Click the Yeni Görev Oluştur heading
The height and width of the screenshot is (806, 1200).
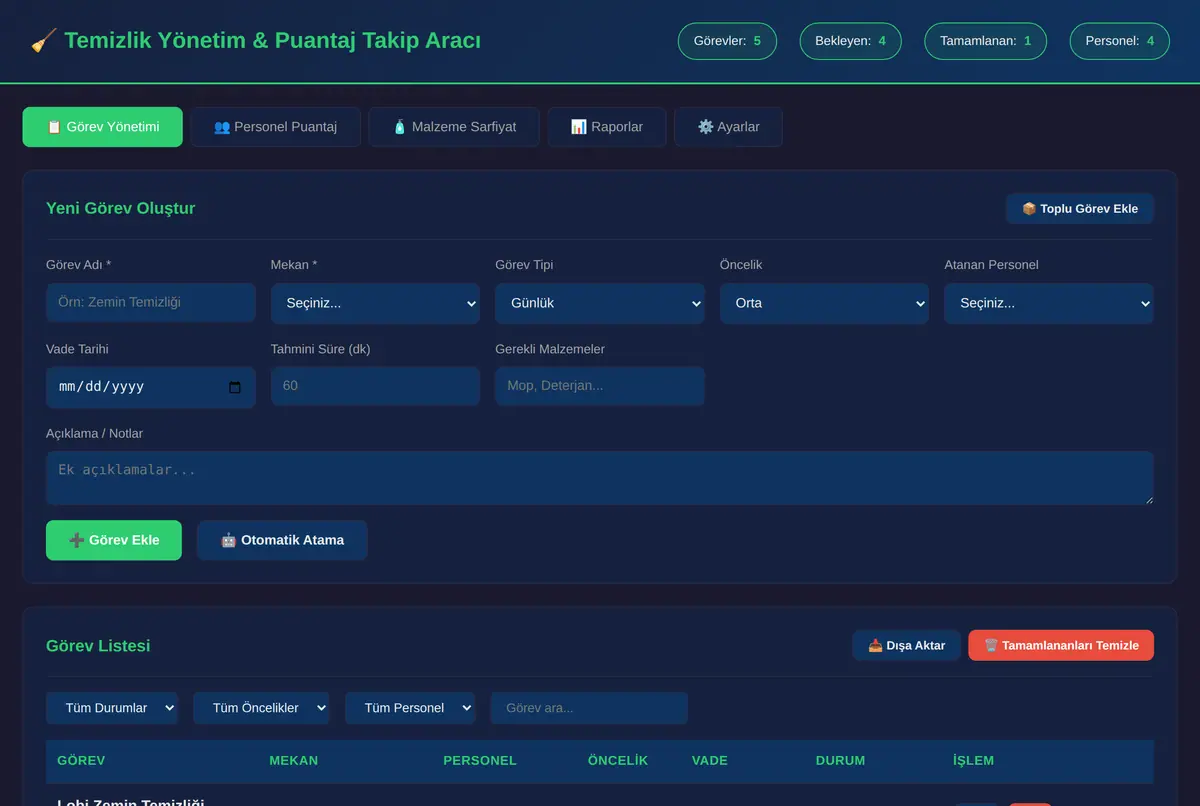pyautogui.click(x=121, y=208)
